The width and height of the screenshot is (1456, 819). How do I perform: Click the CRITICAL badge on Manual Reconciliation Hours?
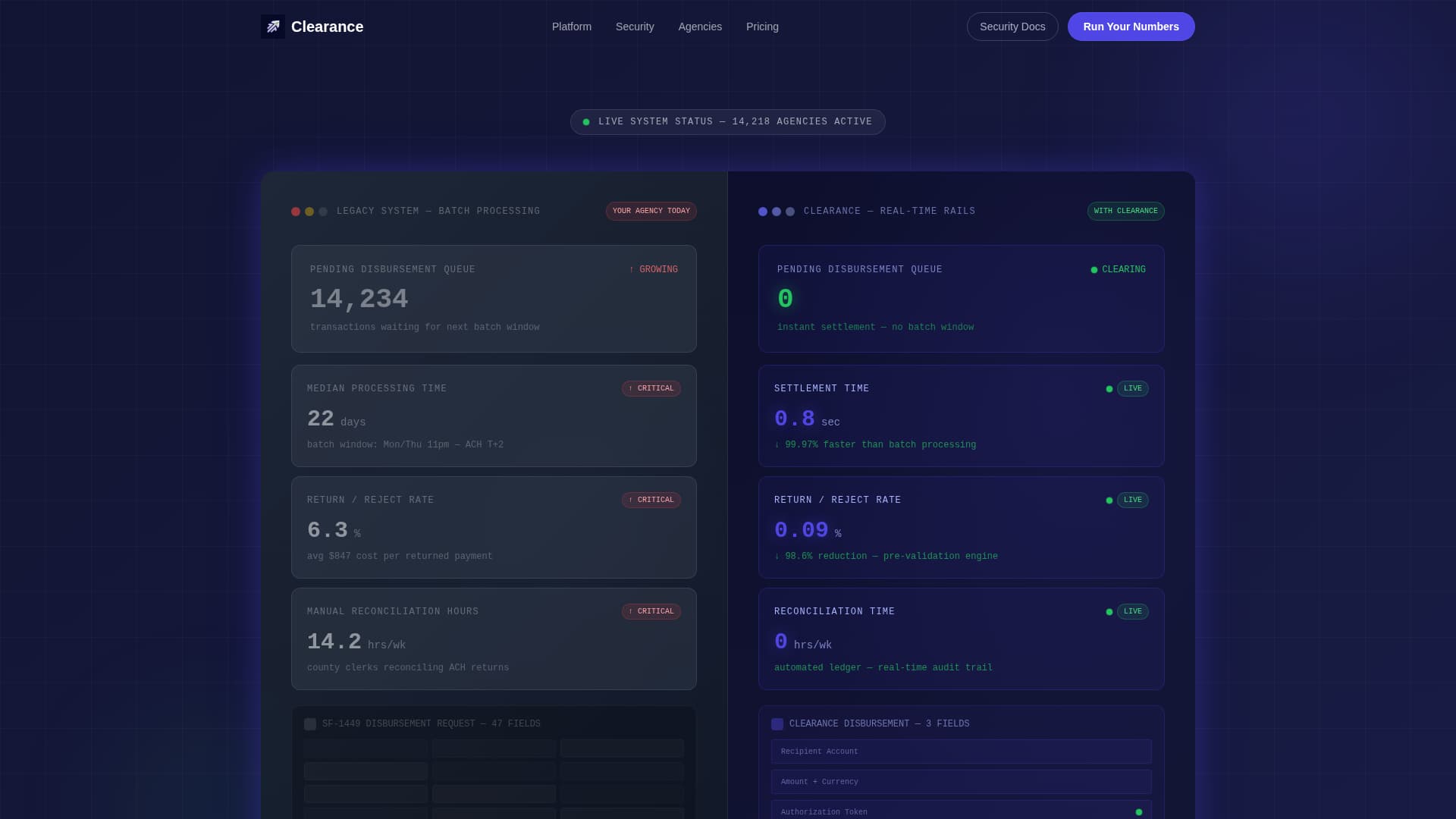pyautogui.click(x=651, y=611)
